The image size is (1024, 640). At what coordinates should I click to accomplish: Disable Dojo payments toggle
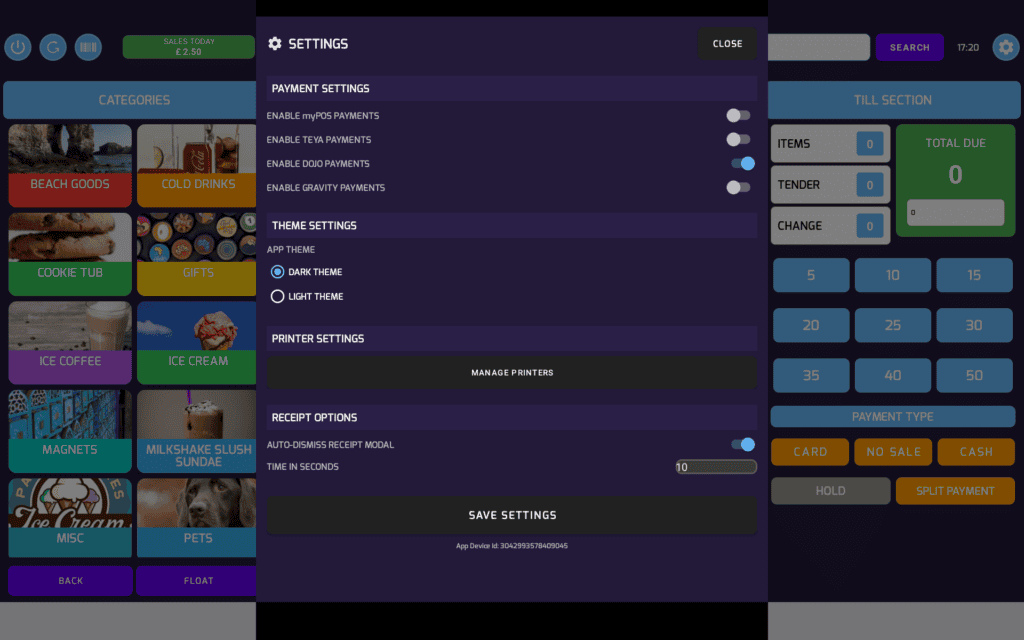(743, 163)
